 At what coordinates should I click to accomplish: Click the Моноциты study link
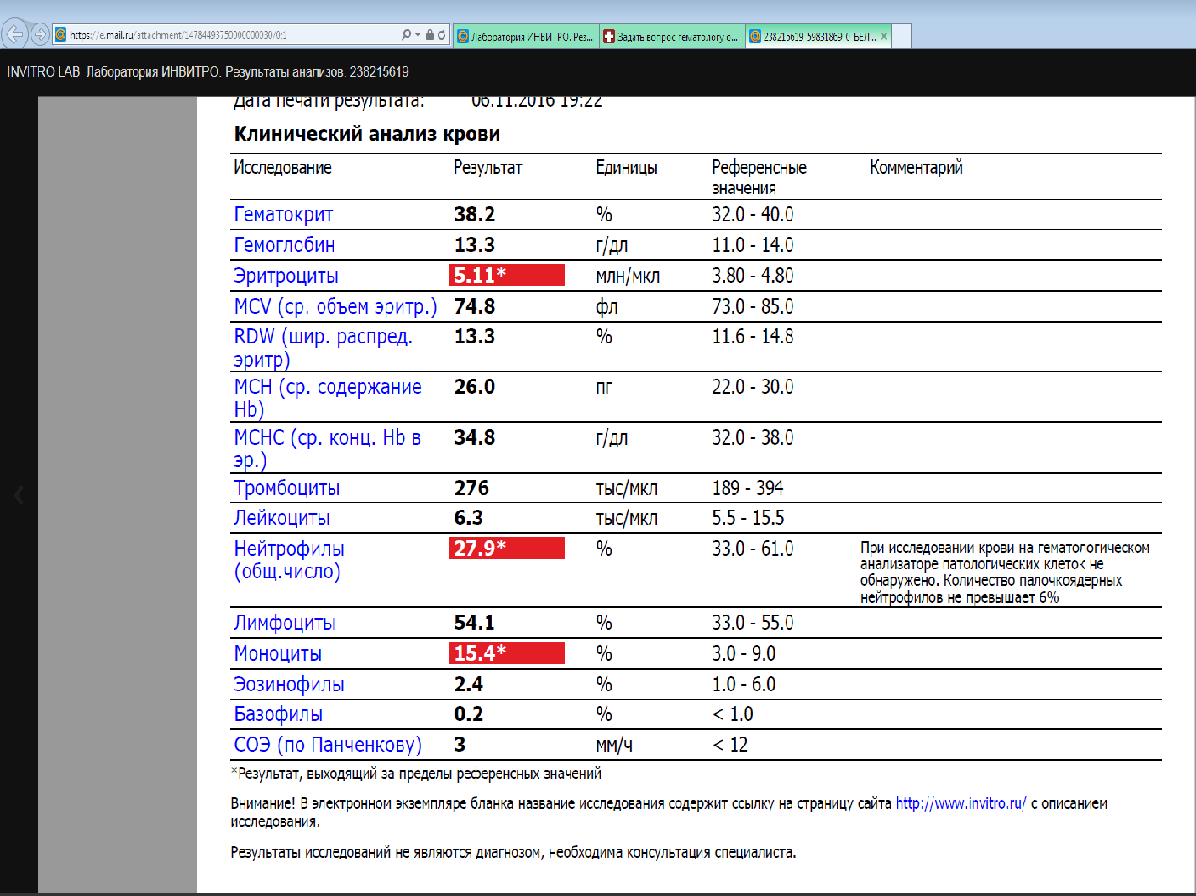(278, 654)
